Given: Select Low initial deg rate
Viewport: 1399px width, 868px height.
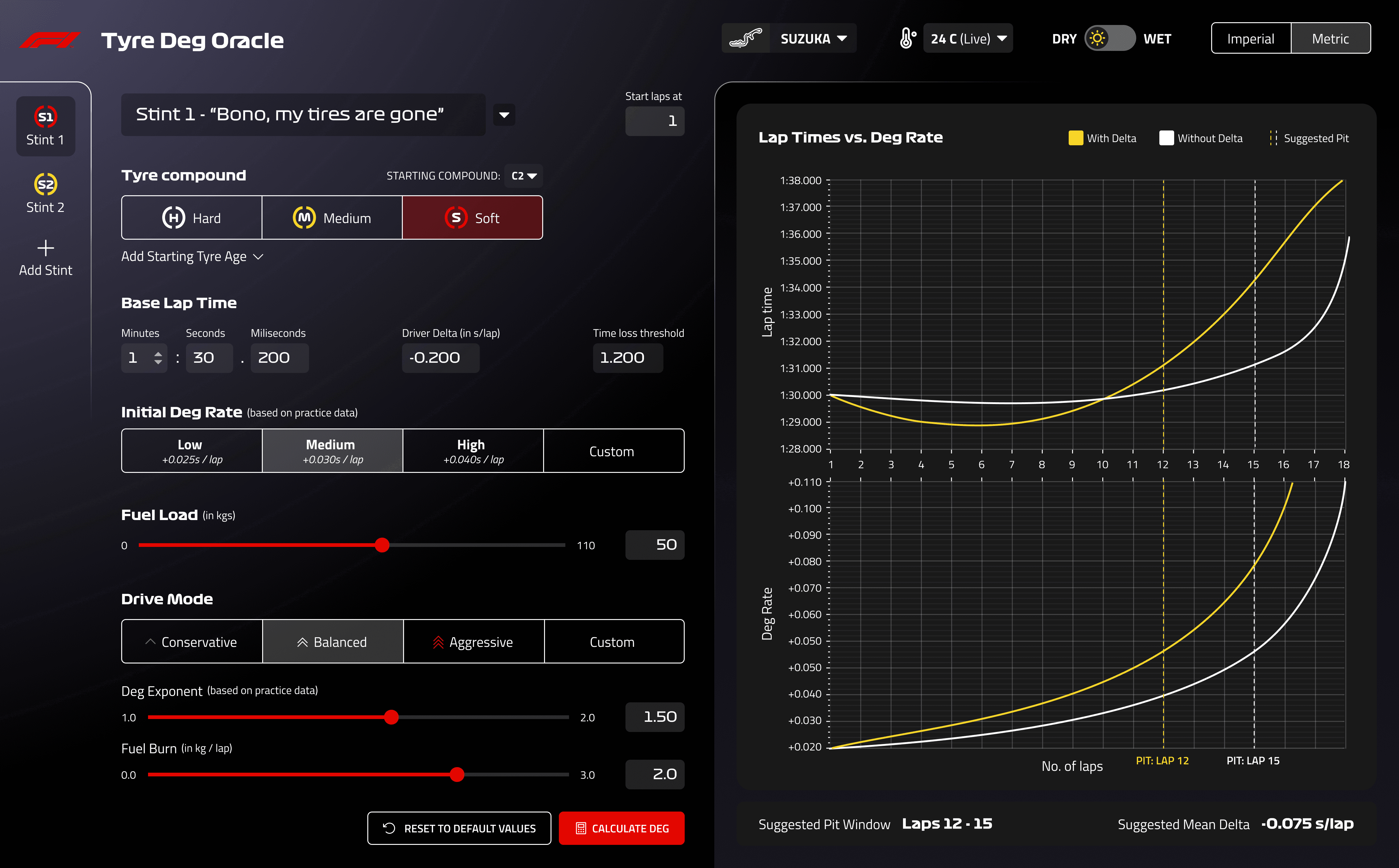Looking at the screenshot, I should click(192, 451).
